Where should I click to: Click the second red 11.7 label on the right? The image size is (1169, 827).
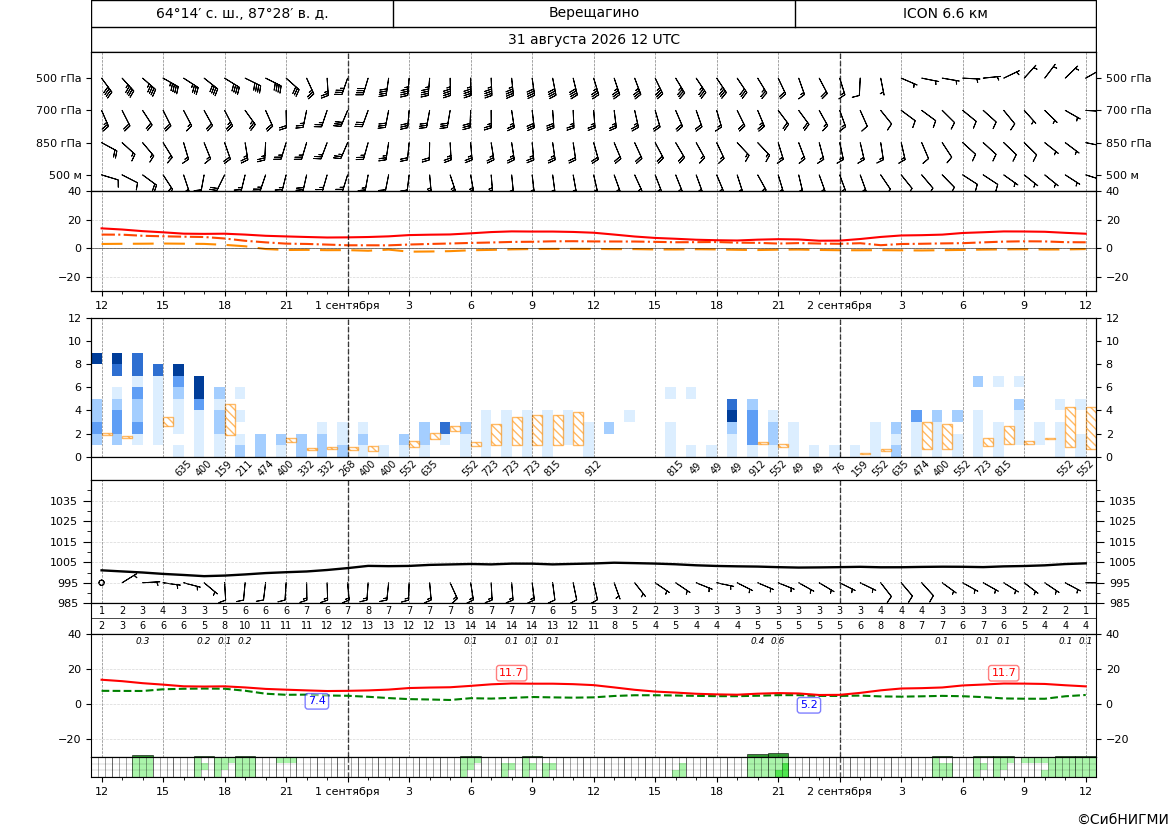coord(1003,673)
